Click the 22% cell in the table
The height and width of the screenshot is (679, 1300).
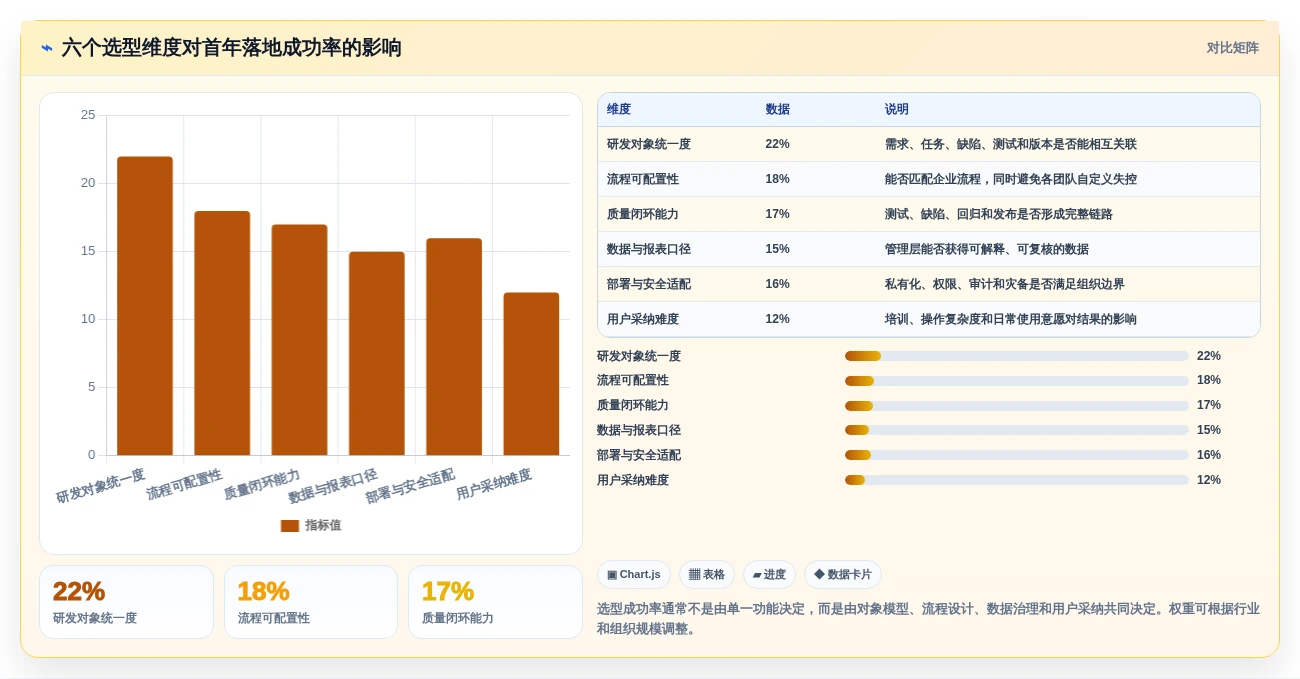777,144
